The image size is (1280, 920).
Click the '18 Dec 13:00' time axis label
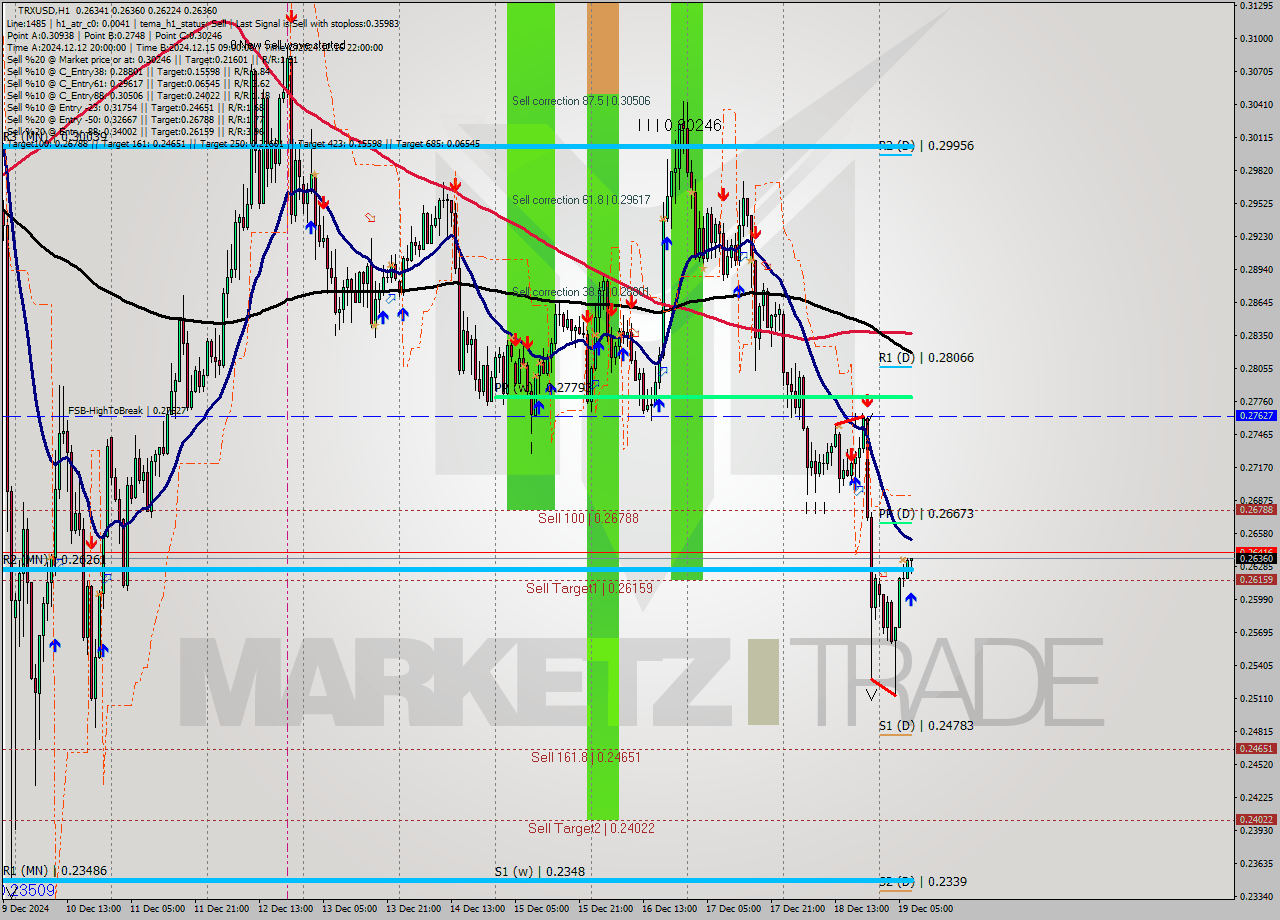click(x=862, y=909)
